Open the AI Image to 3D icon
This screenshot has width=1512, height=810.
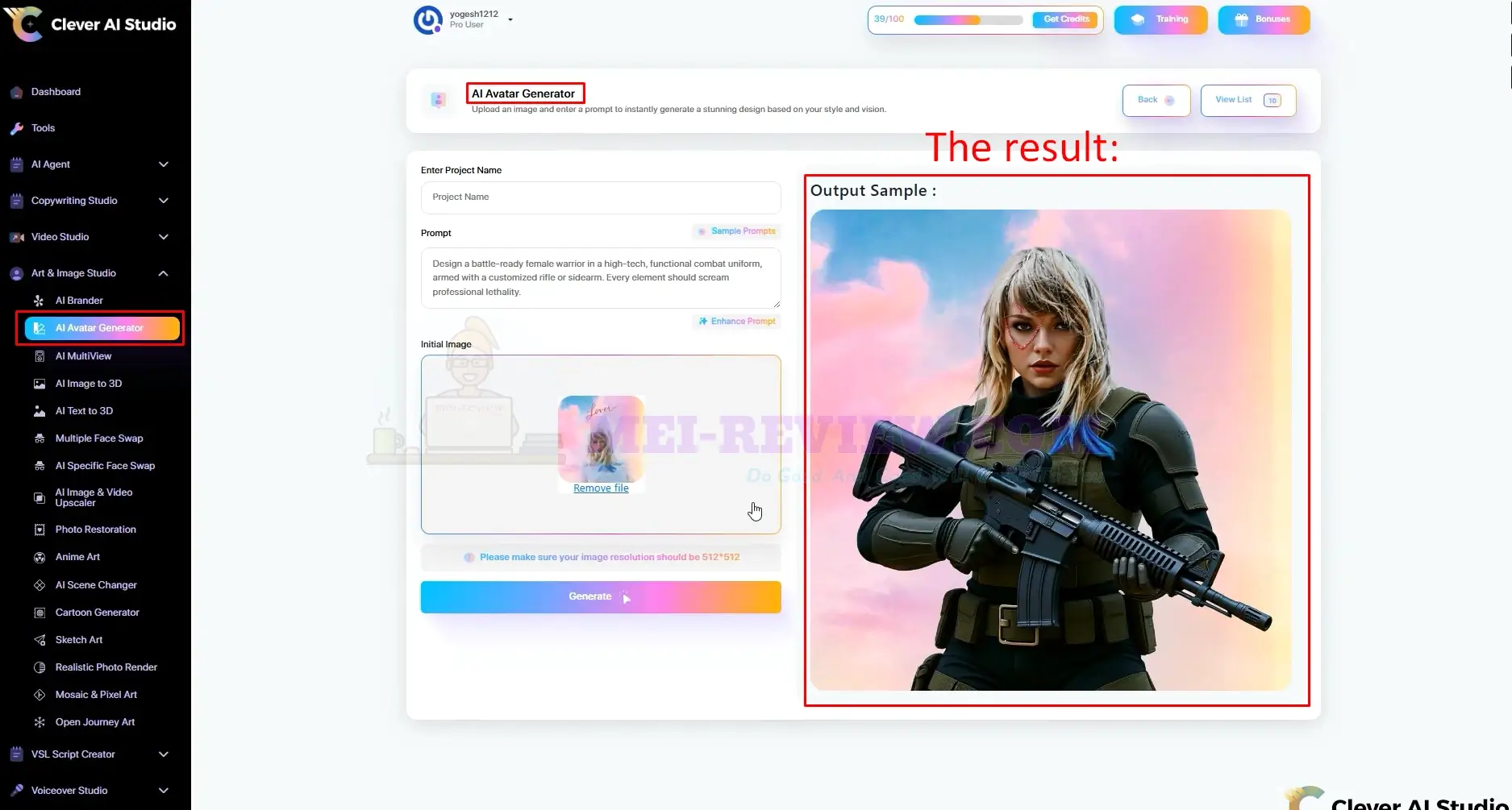click(x=39, y=384)
